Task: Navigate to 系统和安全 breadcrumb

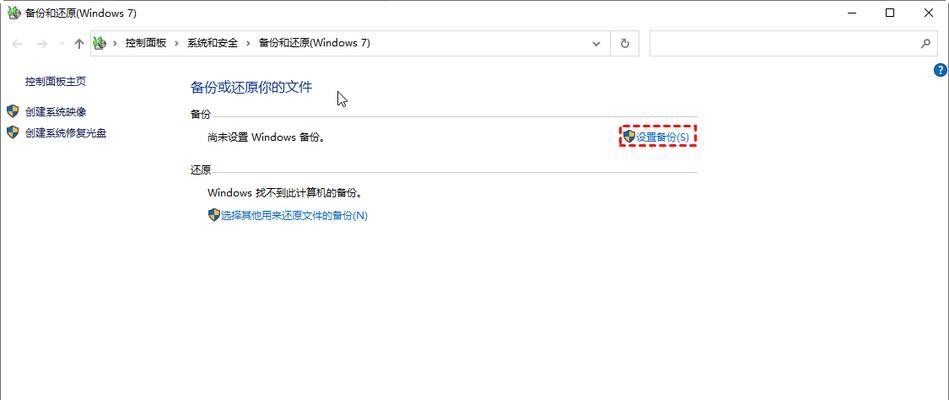Action: 212,44
